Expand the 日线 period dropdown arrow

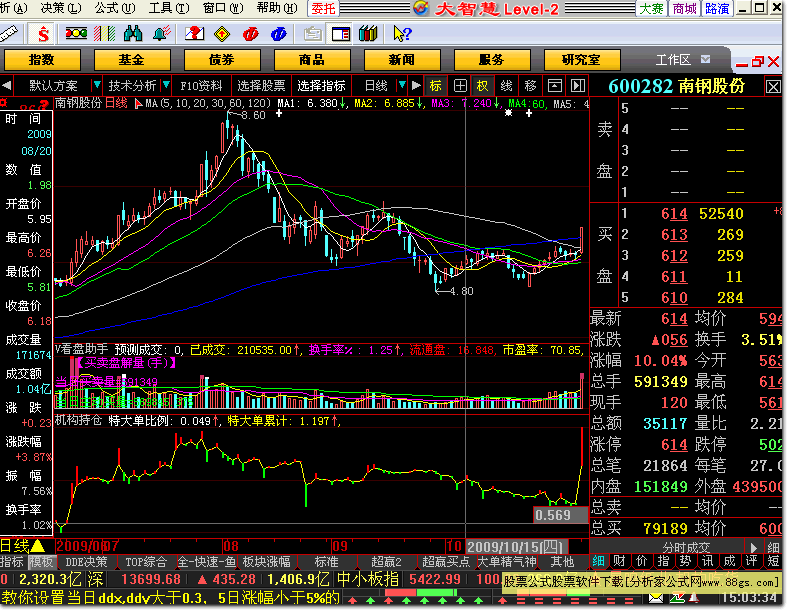(x=402, y=86)
